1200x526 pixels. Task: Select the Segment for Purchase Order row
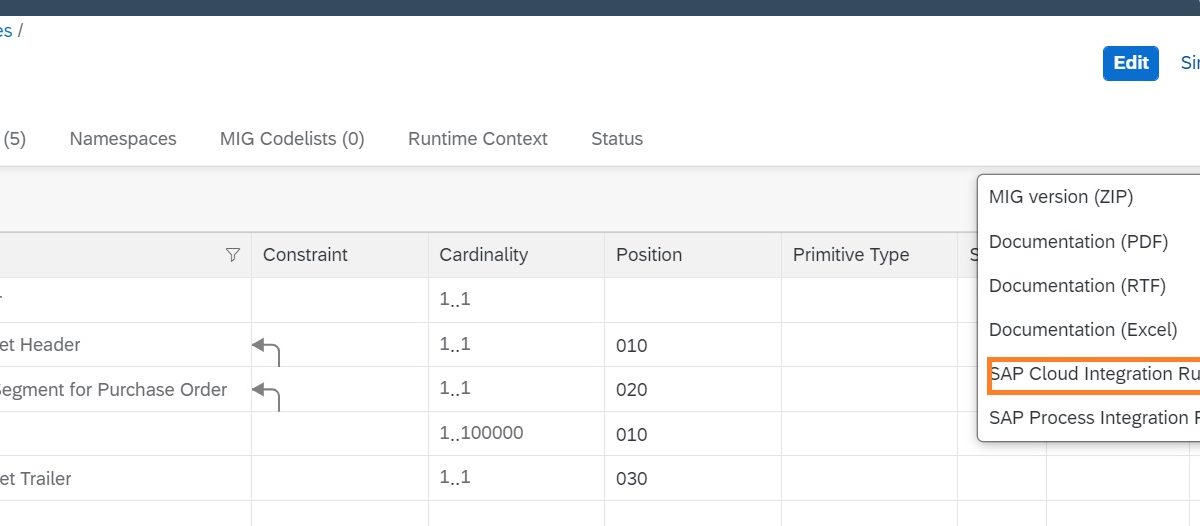coord(113,390)
